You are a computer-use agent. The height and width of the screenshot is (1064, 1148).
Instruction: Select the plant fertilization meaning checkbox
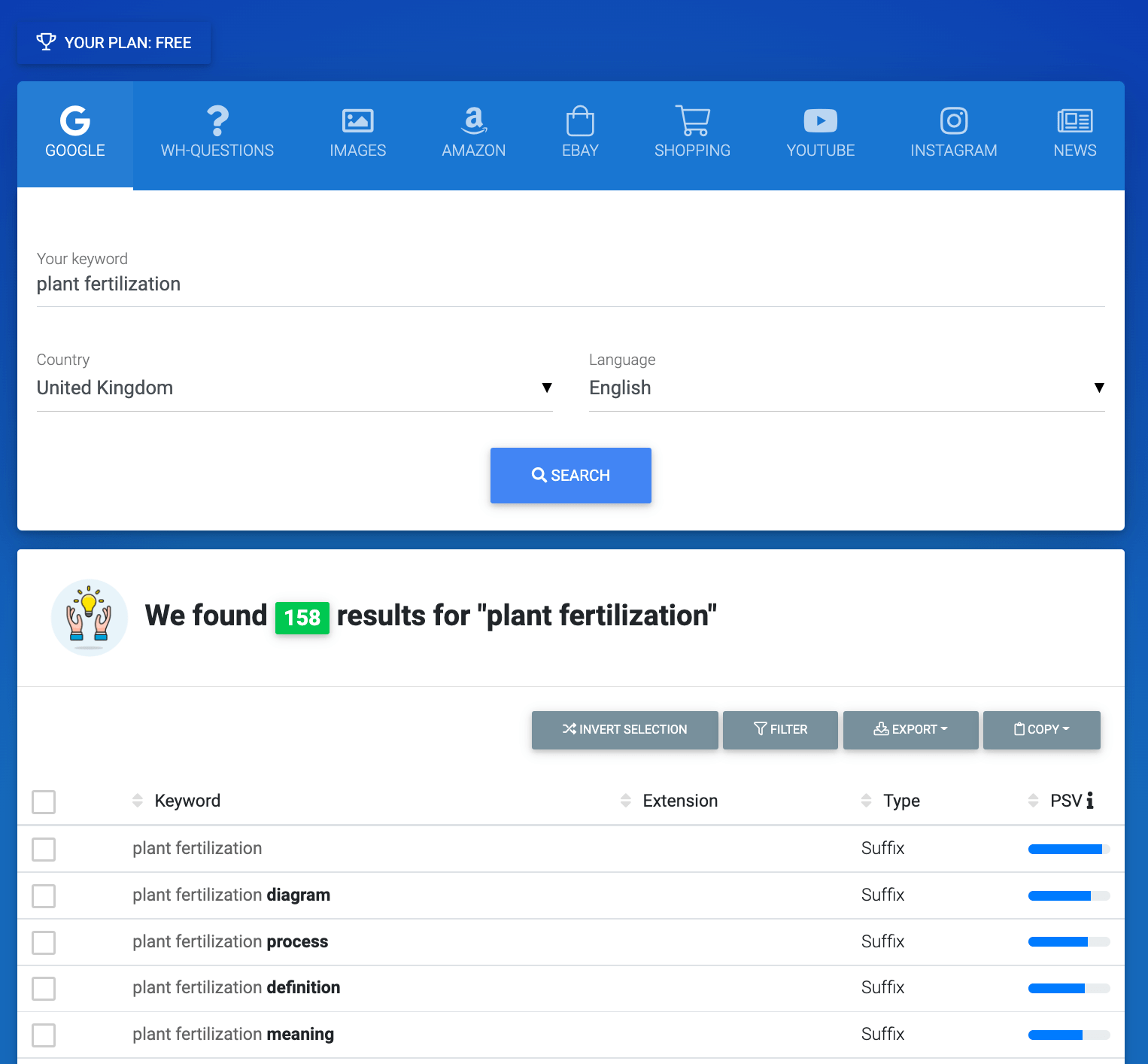point(44,1035)
